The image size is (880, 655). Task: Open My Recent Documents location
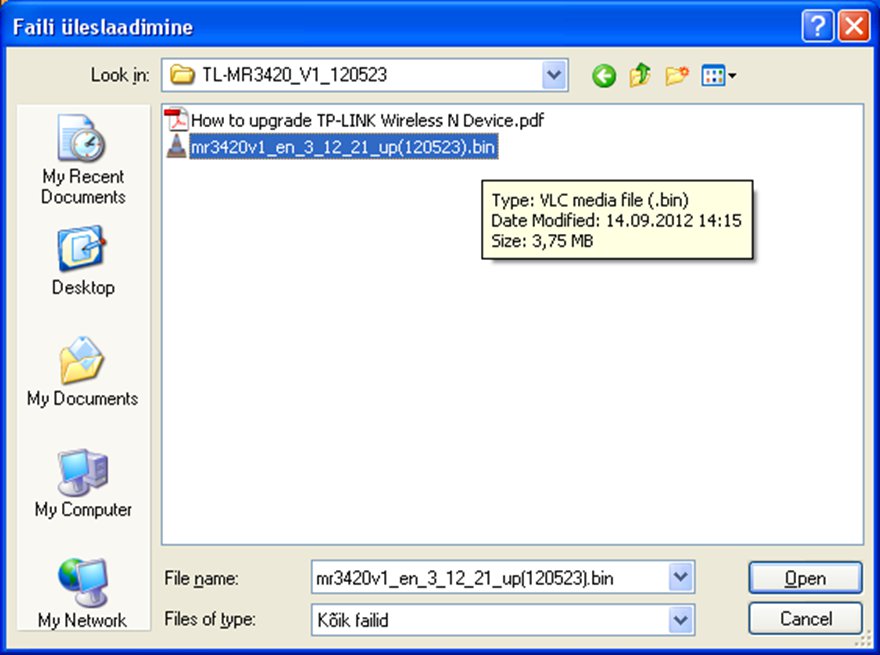click(x=83, y=159)
